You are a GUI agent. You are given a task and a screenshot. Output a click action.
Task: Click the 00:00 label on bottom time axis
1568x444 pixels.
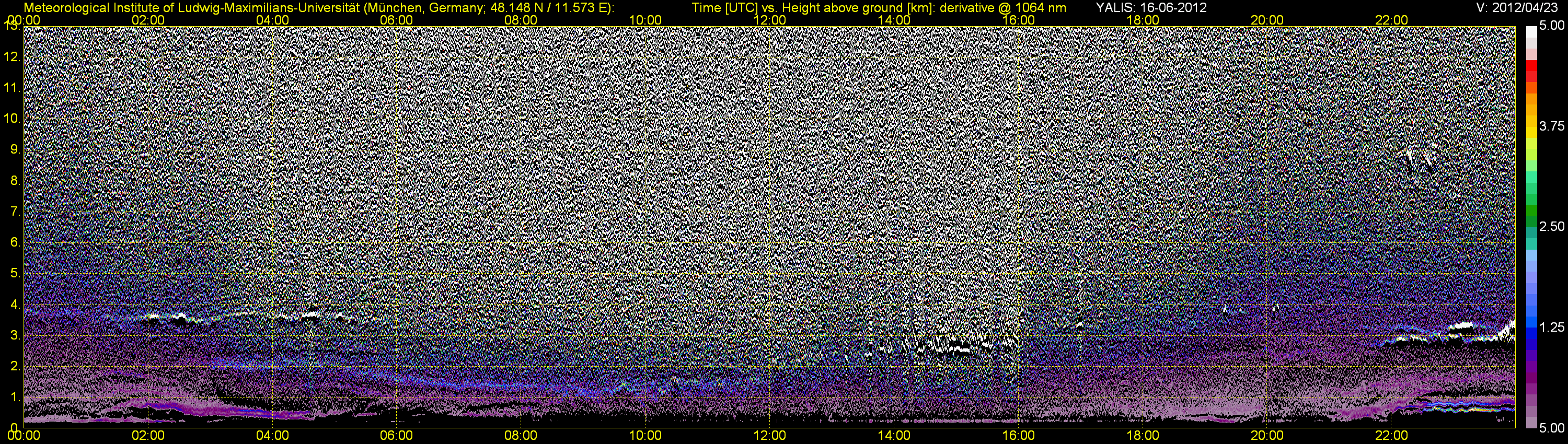click(24, 436)
